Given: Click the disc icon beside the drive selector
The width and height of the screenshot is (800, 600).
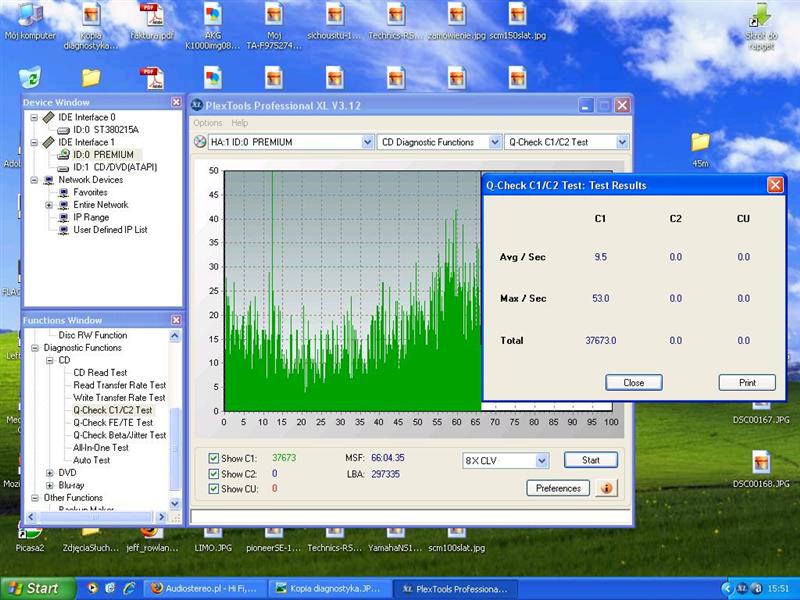Looking at the screenshot, I should 199,142.
